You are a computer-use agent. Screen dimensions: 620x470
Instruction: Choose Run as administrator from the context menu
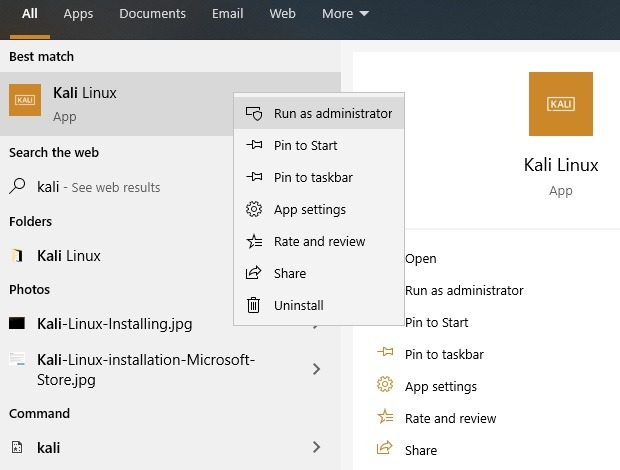(x=319, y=113)
